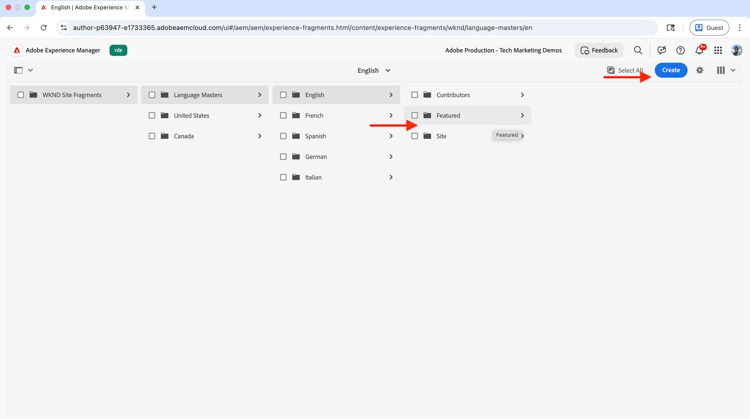Check the Site folder checkbox
Screen dimensions: 750x419
[x=415, y=136]
